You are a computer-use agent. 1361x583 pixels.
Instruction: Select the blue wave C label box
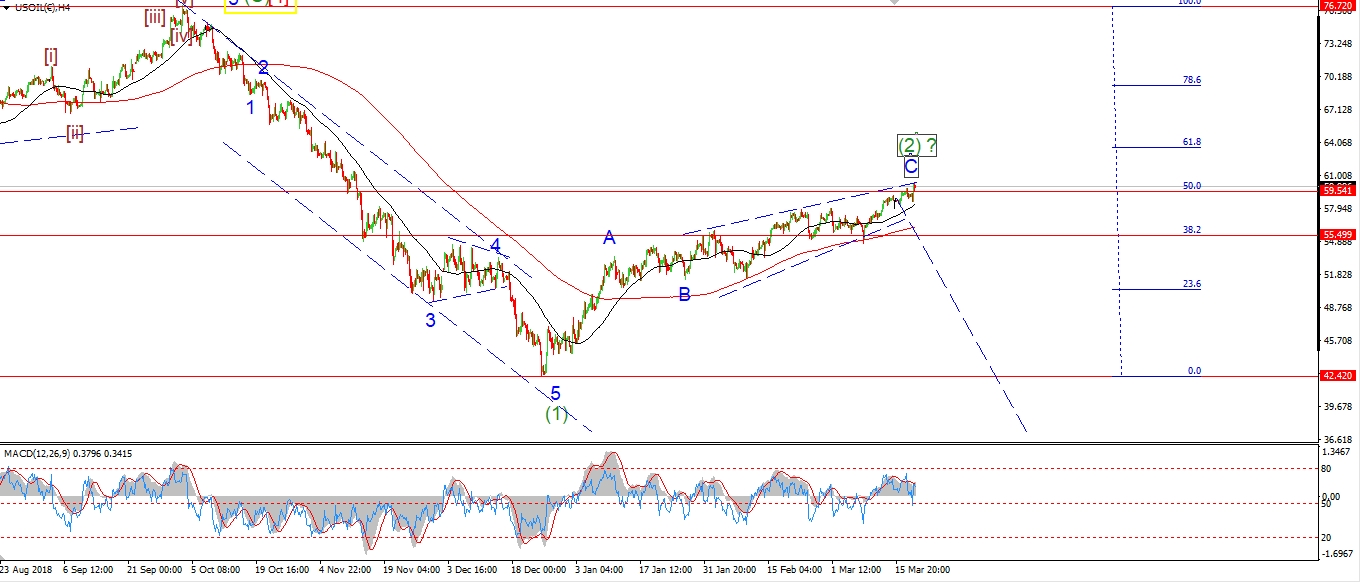point(911,168)
